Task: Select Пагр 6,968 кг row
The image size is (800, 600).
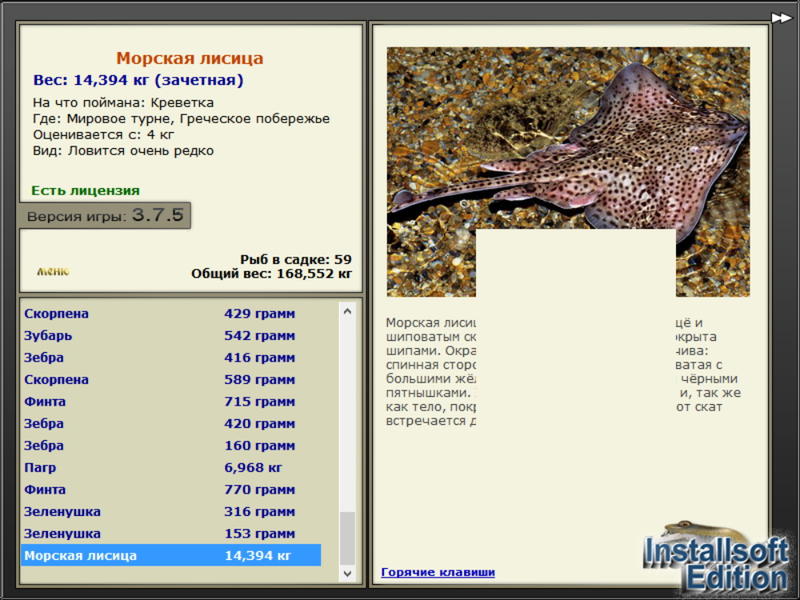Action: tap(171, 467)
